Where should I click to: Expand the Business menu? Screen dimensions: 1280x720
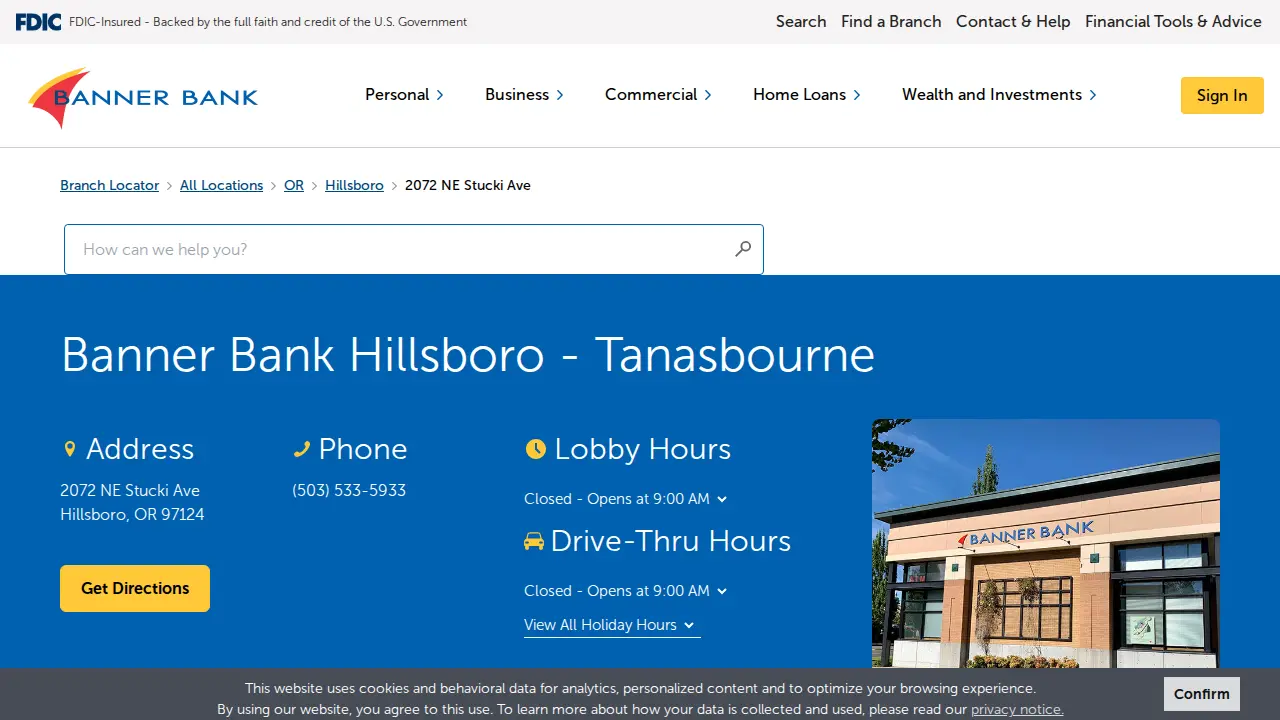525,94
